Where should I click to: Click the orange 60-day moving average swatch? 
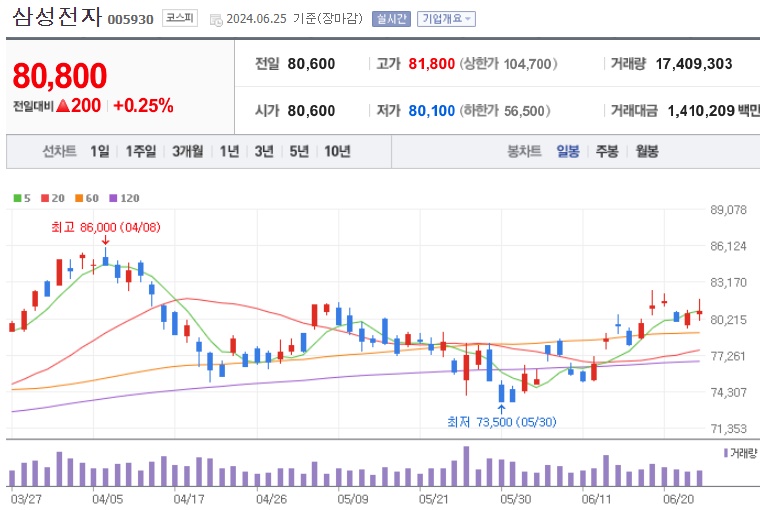click(79, 198)
